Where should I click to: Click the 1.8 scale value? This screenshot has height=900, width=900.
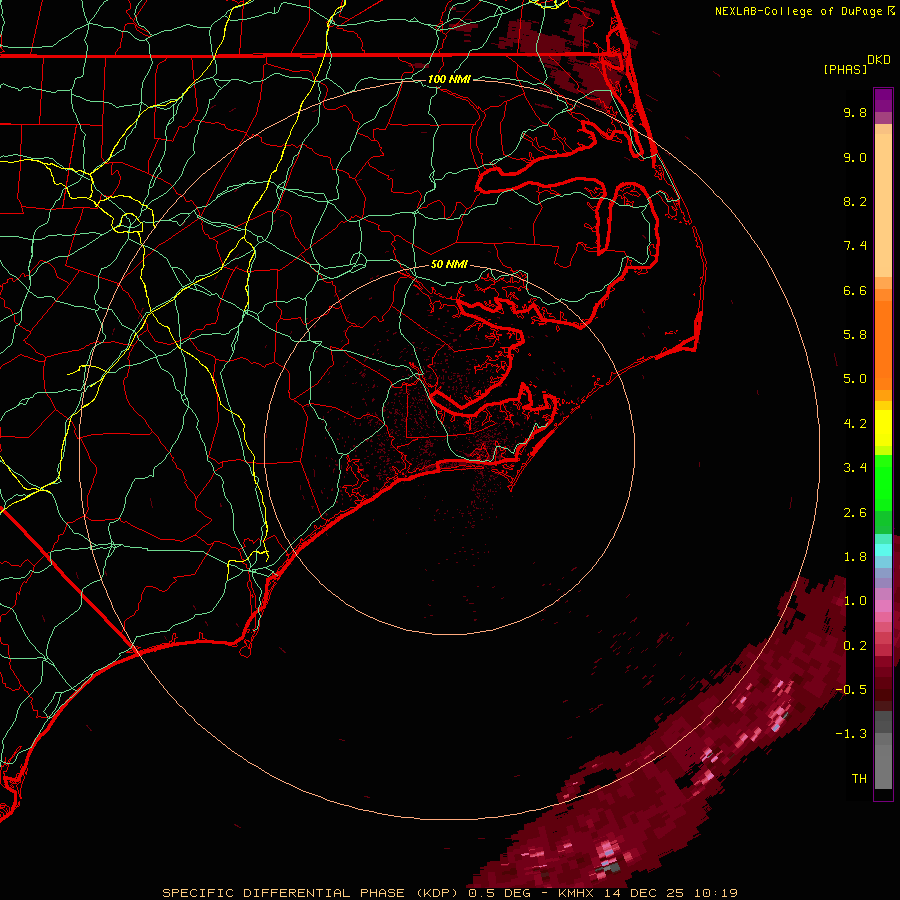tap(855, 557)
